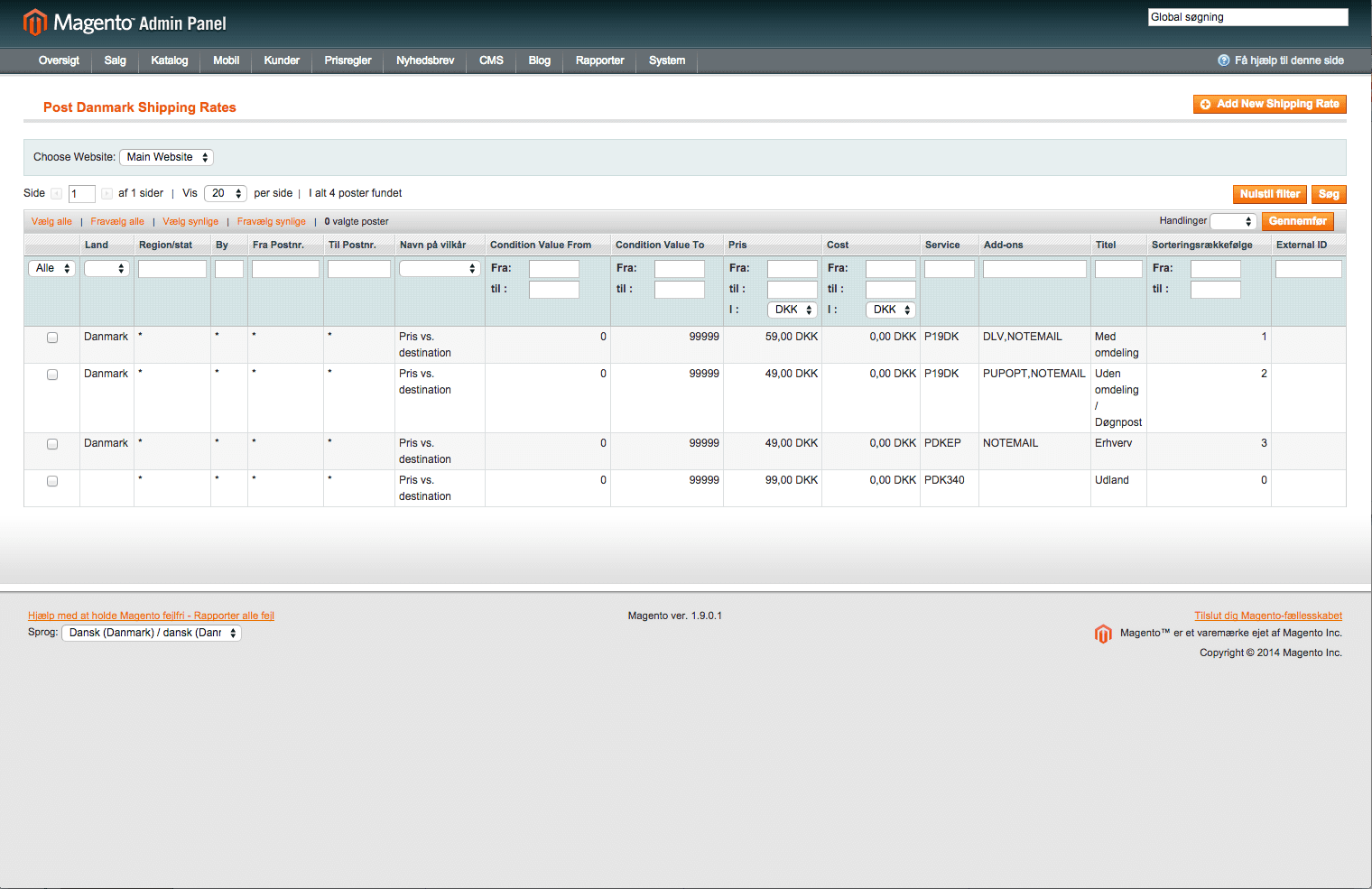Tick the checkbox for the 'Med omdeling' row
This screenshot has width=1372, height=889.
click(52, 338)
